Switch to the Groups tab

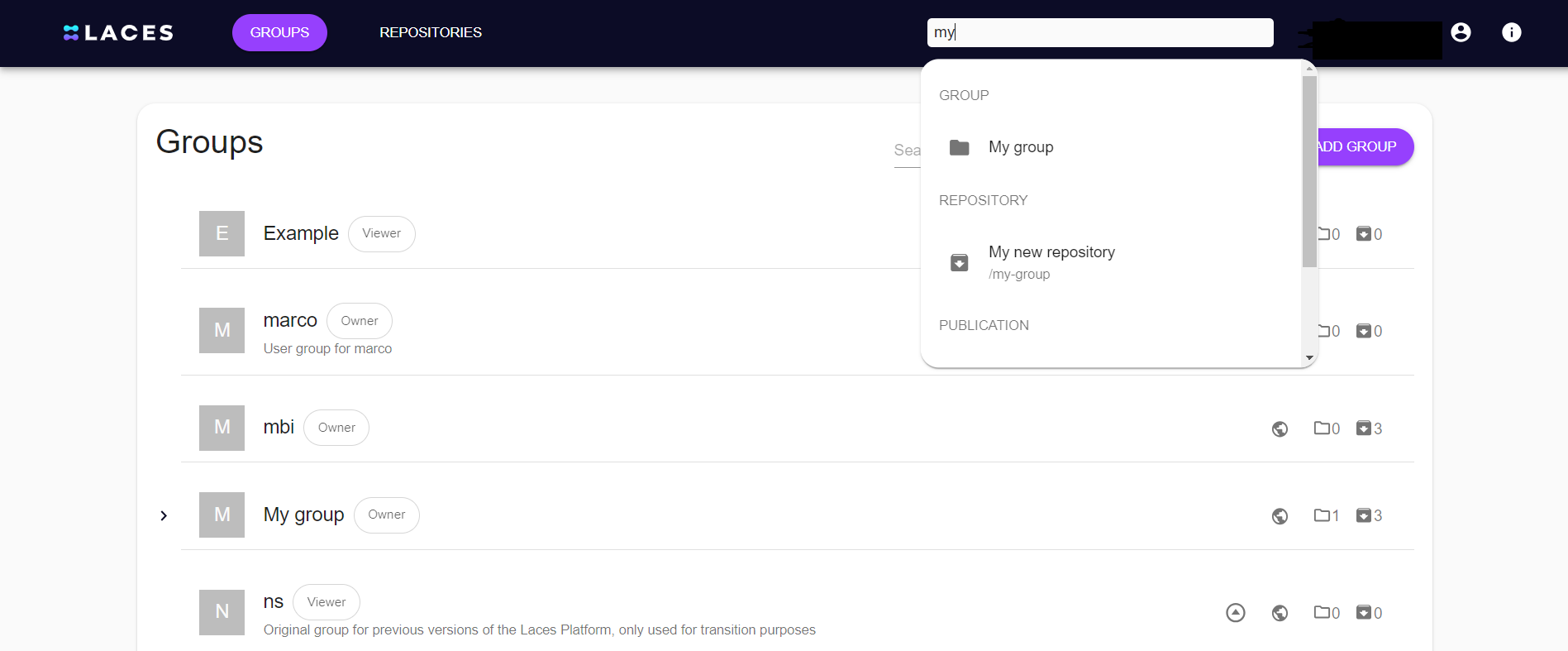279,32
